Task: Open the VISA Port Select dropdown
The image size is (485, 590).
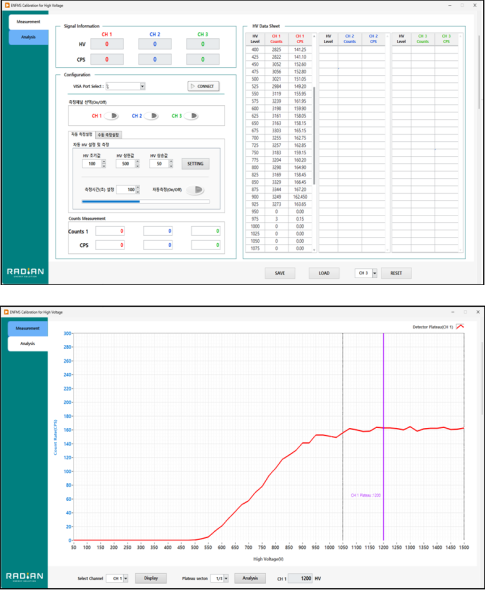Action: coord(143,86)
